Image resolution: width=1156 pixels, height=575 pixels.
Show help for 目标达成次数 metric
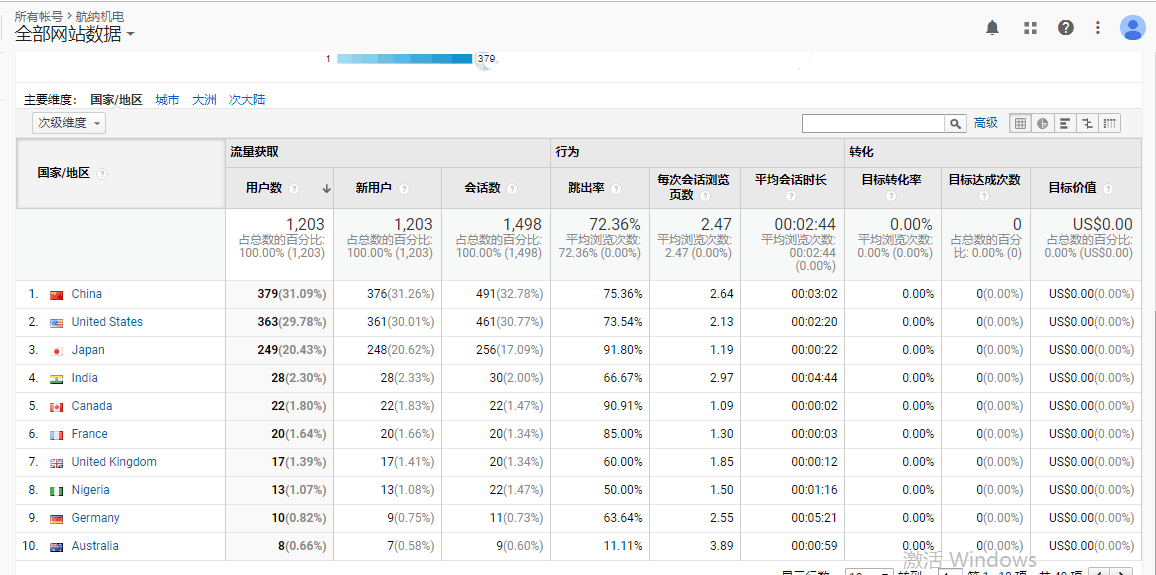(985, 196)
